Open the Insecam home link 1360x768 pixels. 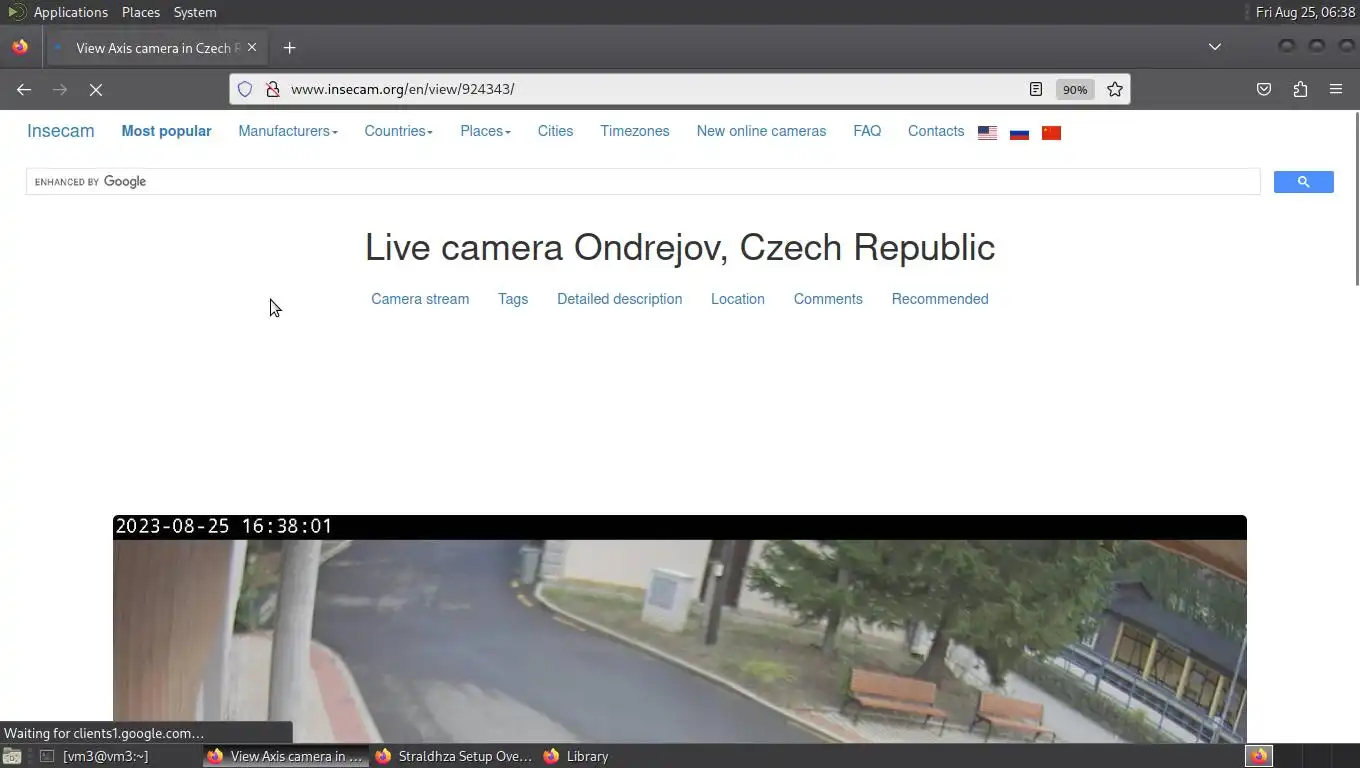pyautogui.click(x=61, y=131)
